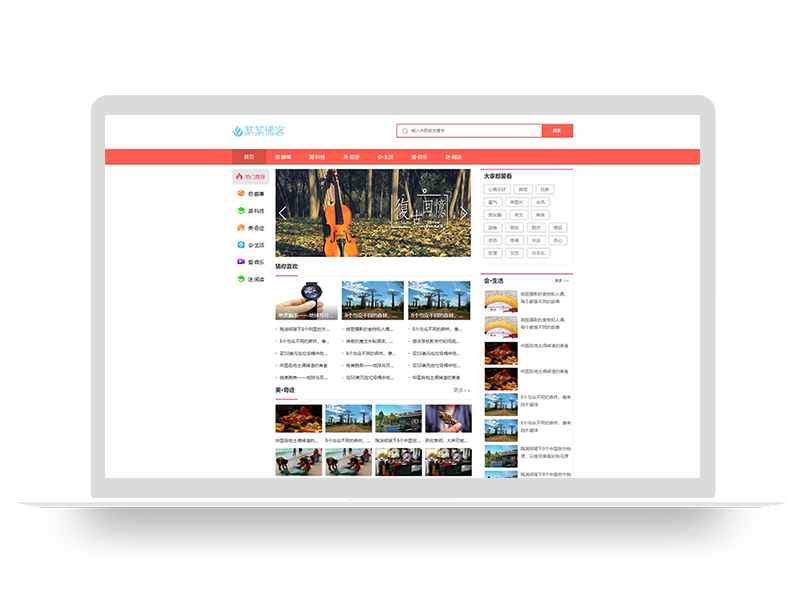Select the 唯美 tag chip
The width and height of the screenshot is (800, 600).
click(x=541, y=215)
